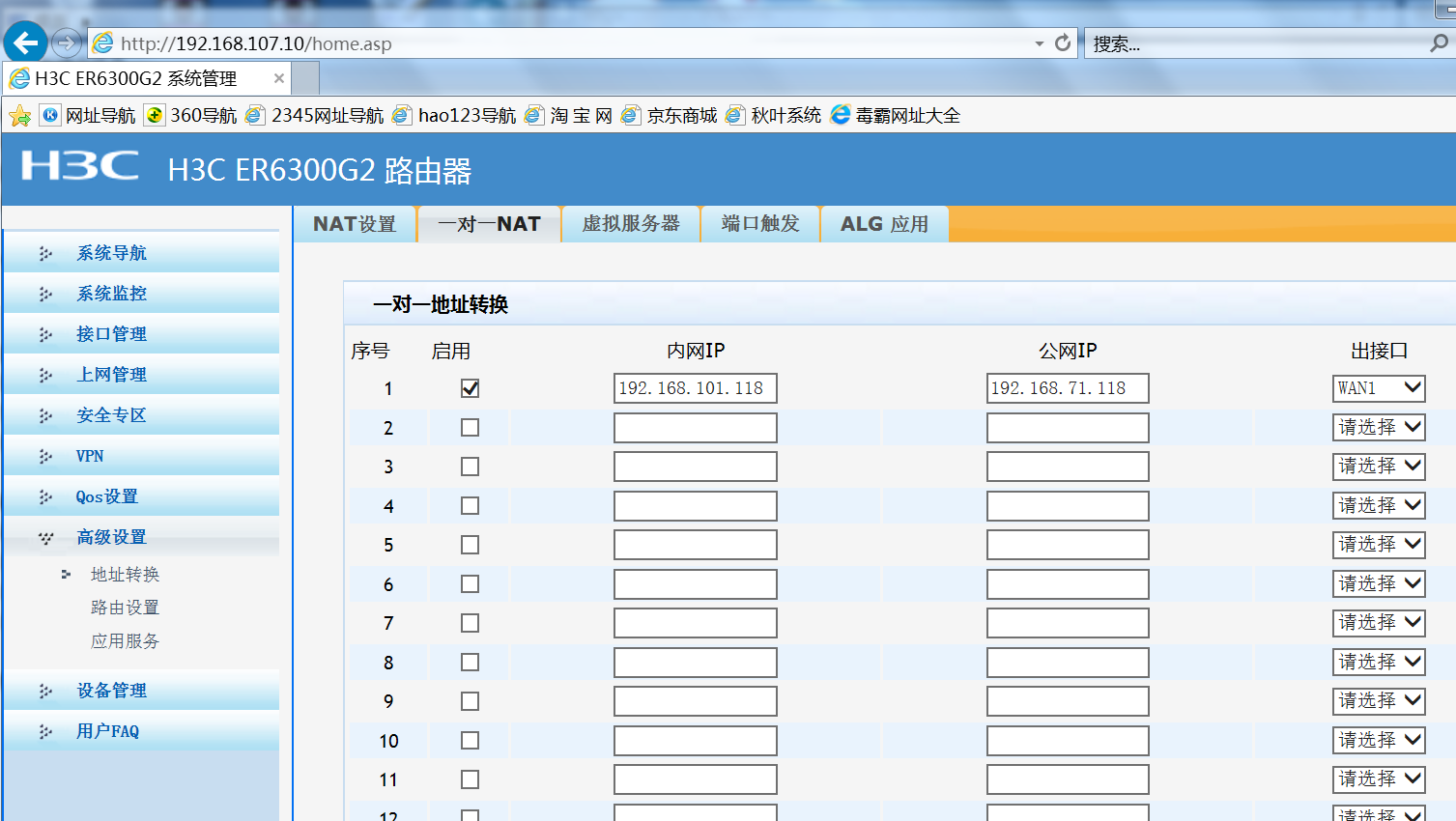
Task: Expand Qos设置 in sidebar
Action: pos(141,496)
